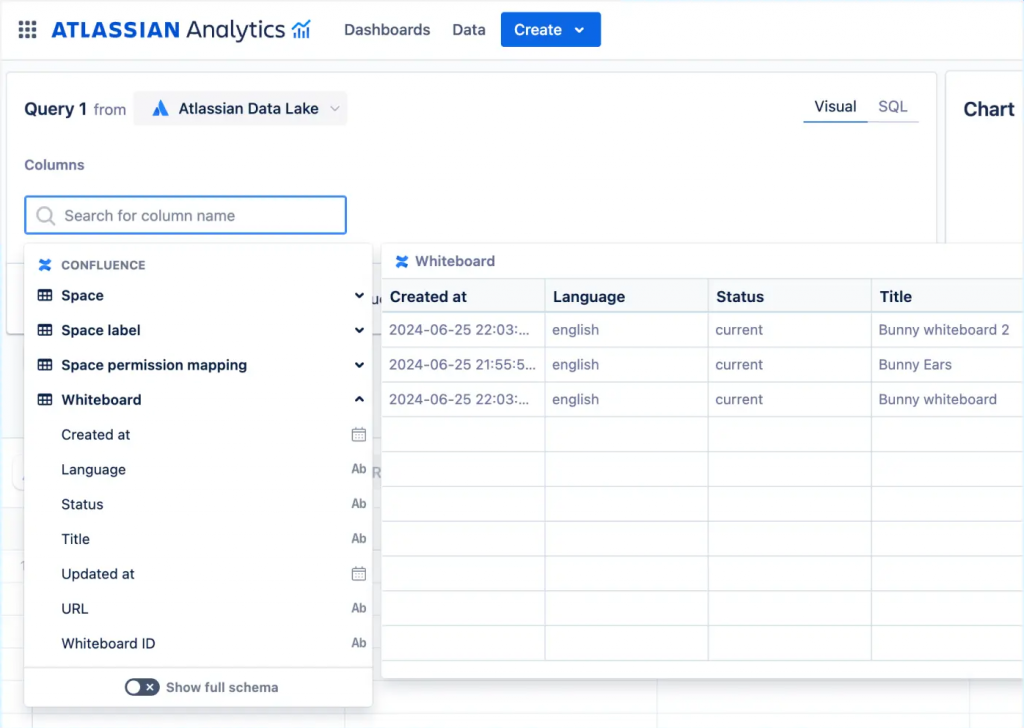Click the Query 1 title

(x=56, y=108)
